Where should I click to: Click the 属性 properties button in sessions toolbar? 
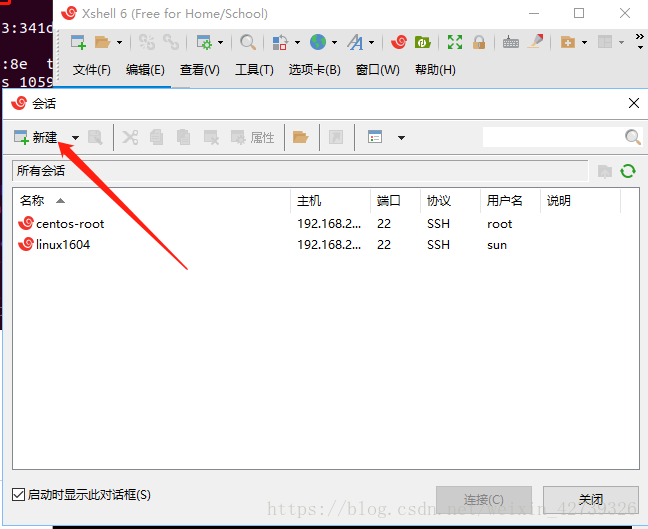[x=253, y=137]
